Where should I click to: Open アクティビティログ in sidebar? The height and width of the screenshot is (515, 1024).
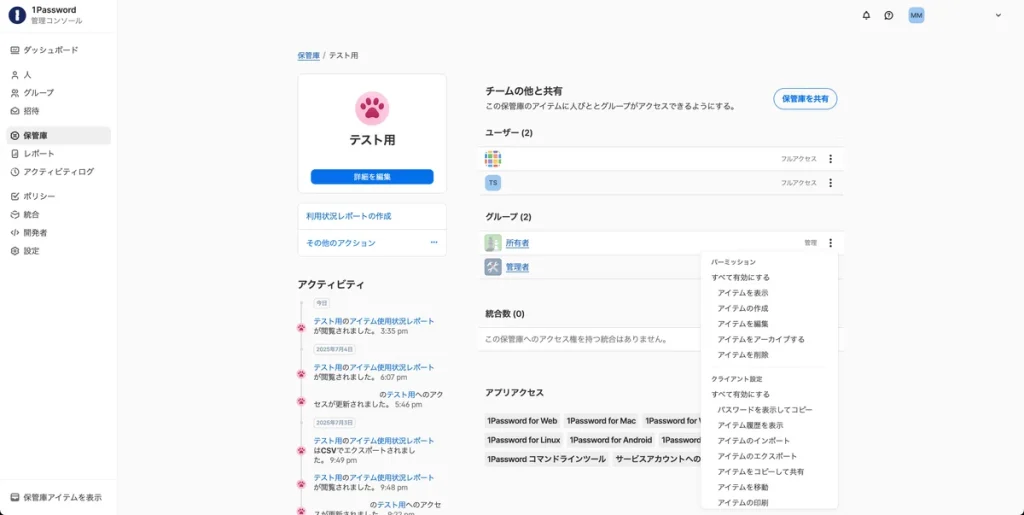point(58,172)
